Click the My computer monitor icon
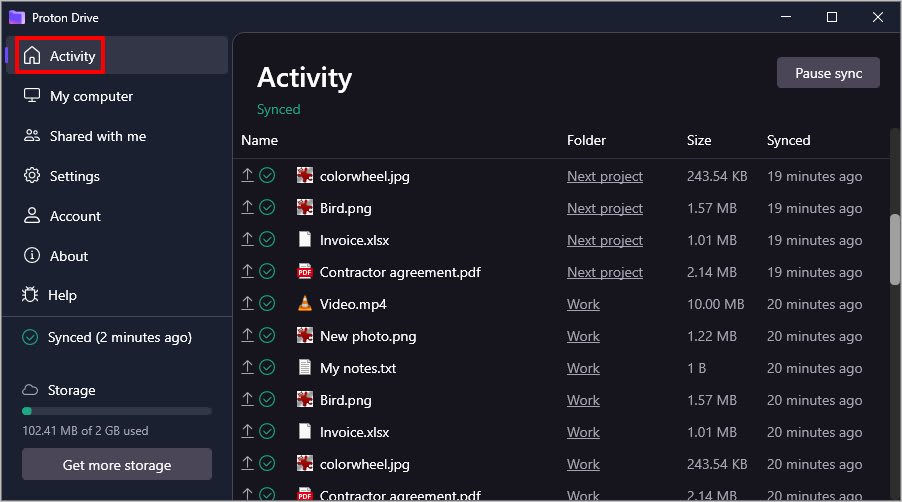Image resolution: width=902 pixels, height=502 pixels. click(x=32, y=95)
